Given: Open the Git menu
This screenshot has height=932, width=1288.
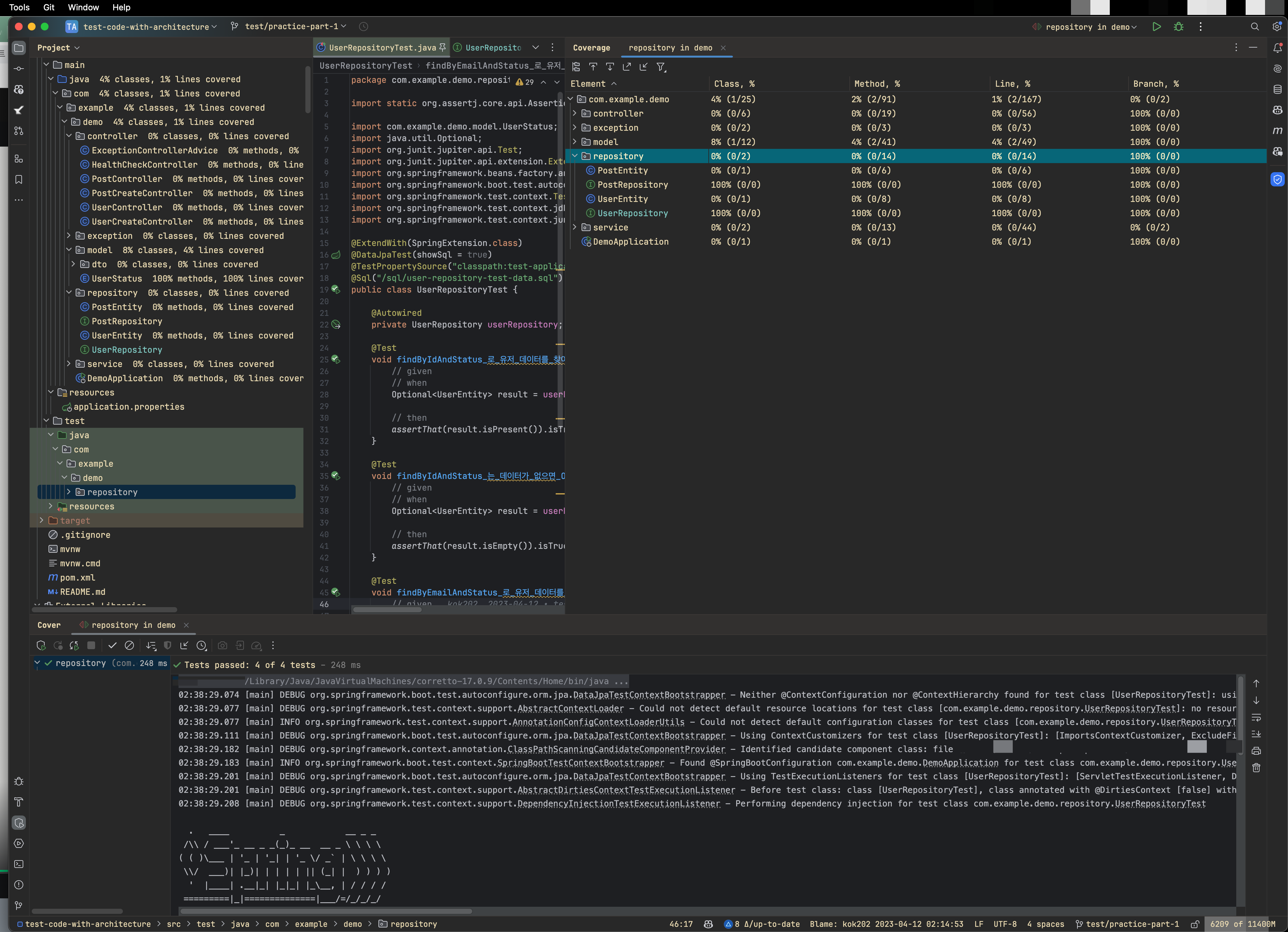Looking at the screenshot, I should pos(49,7).
